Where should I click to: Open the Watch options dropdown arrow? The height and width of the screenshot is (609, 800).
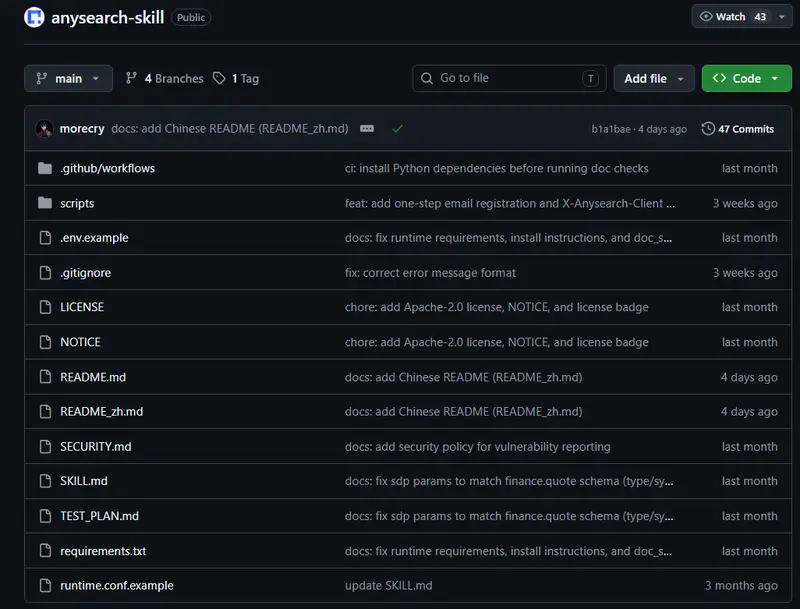click(782, 17)
